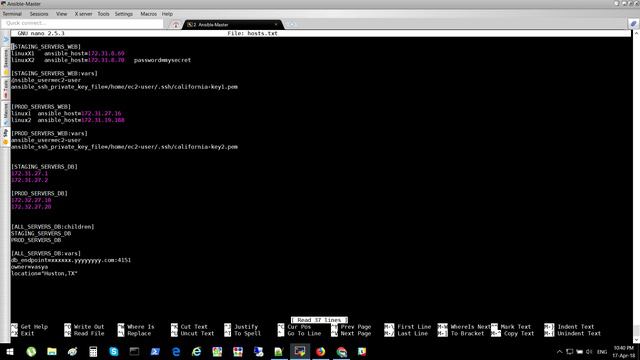Click the ENG language indicator
This screenshot has height=360, width=640.
602,352
